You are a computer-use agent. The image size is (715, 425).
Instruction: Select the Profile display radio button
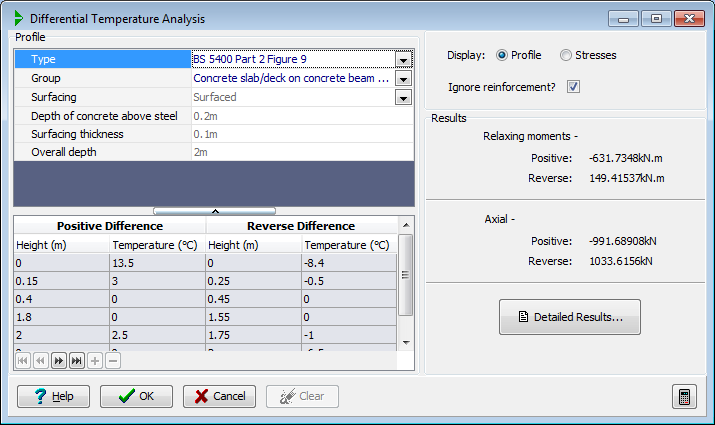click(x=502, y=55)
